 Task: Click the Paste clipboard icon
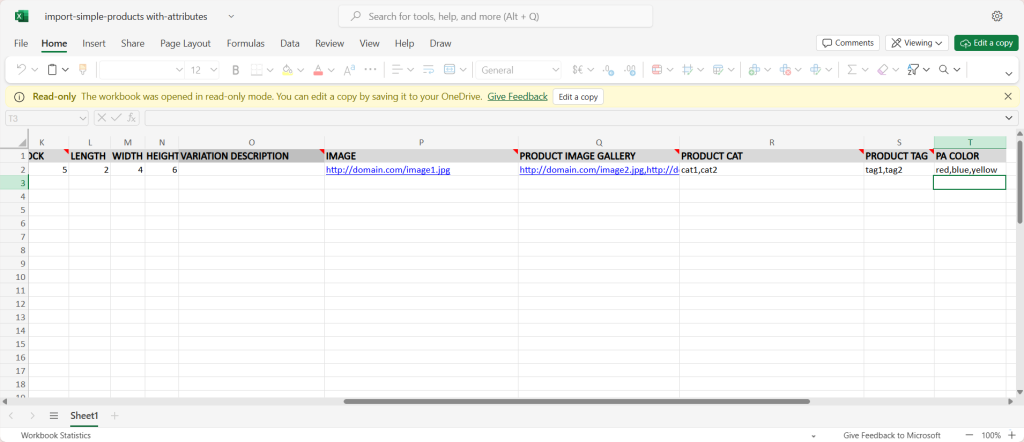tap(52, 69)
